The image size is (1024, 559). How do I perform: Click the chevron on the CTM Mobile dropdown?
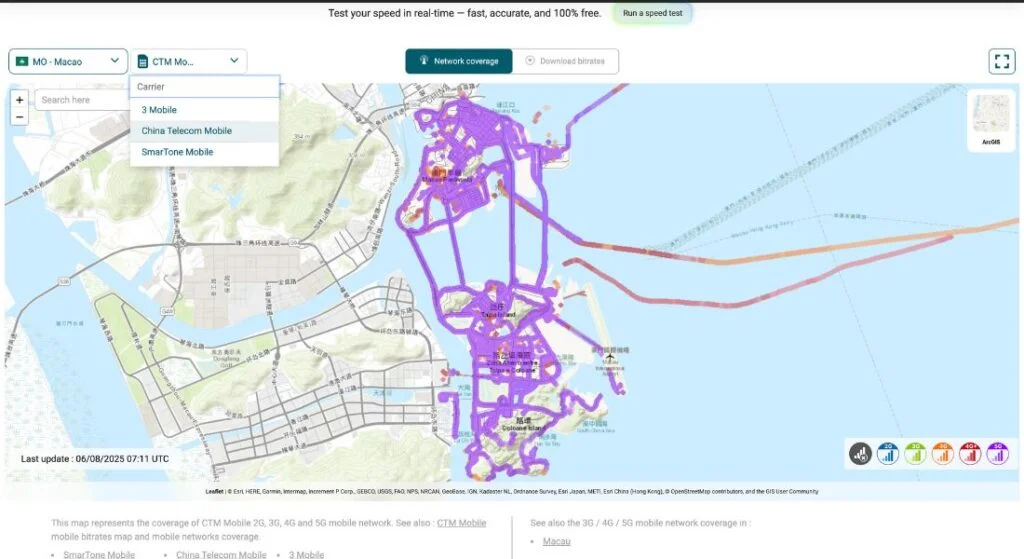[234, 61]
